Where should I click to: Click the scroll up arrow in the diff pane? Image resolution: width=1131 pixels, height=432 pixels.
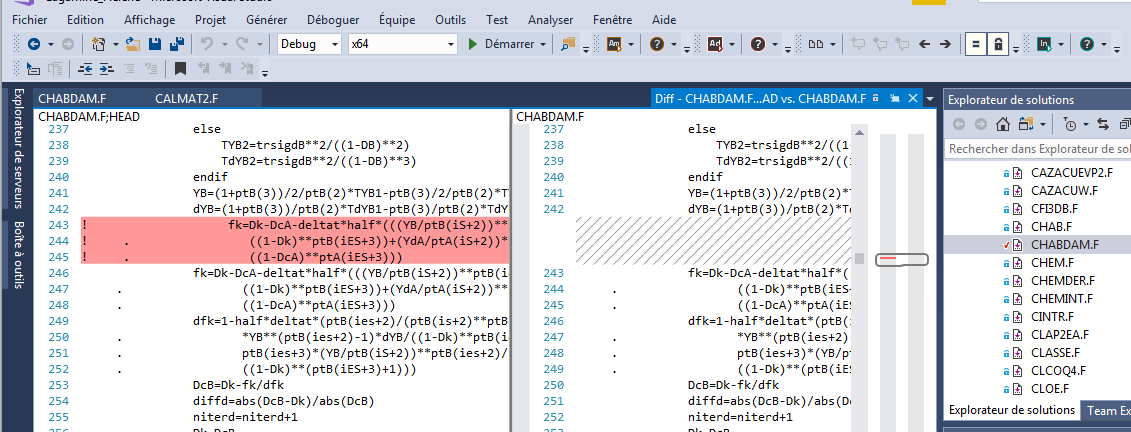click(x=858, y=132)
